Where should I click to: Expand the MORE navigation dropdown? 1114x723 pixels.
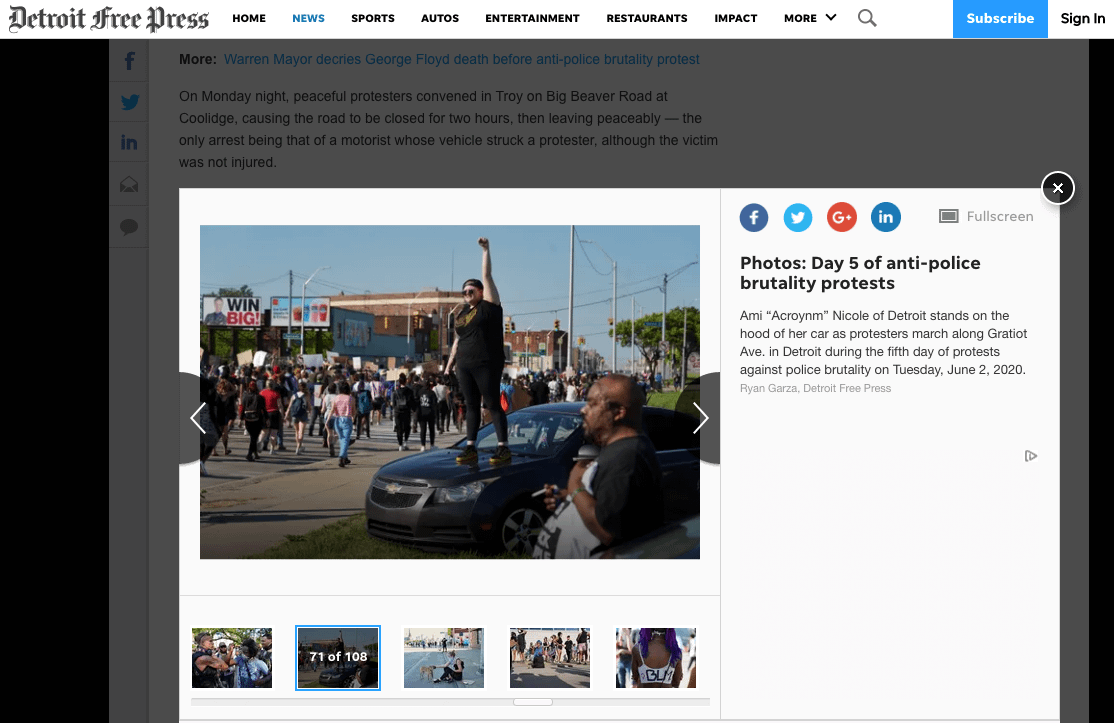tap(810, 18)
